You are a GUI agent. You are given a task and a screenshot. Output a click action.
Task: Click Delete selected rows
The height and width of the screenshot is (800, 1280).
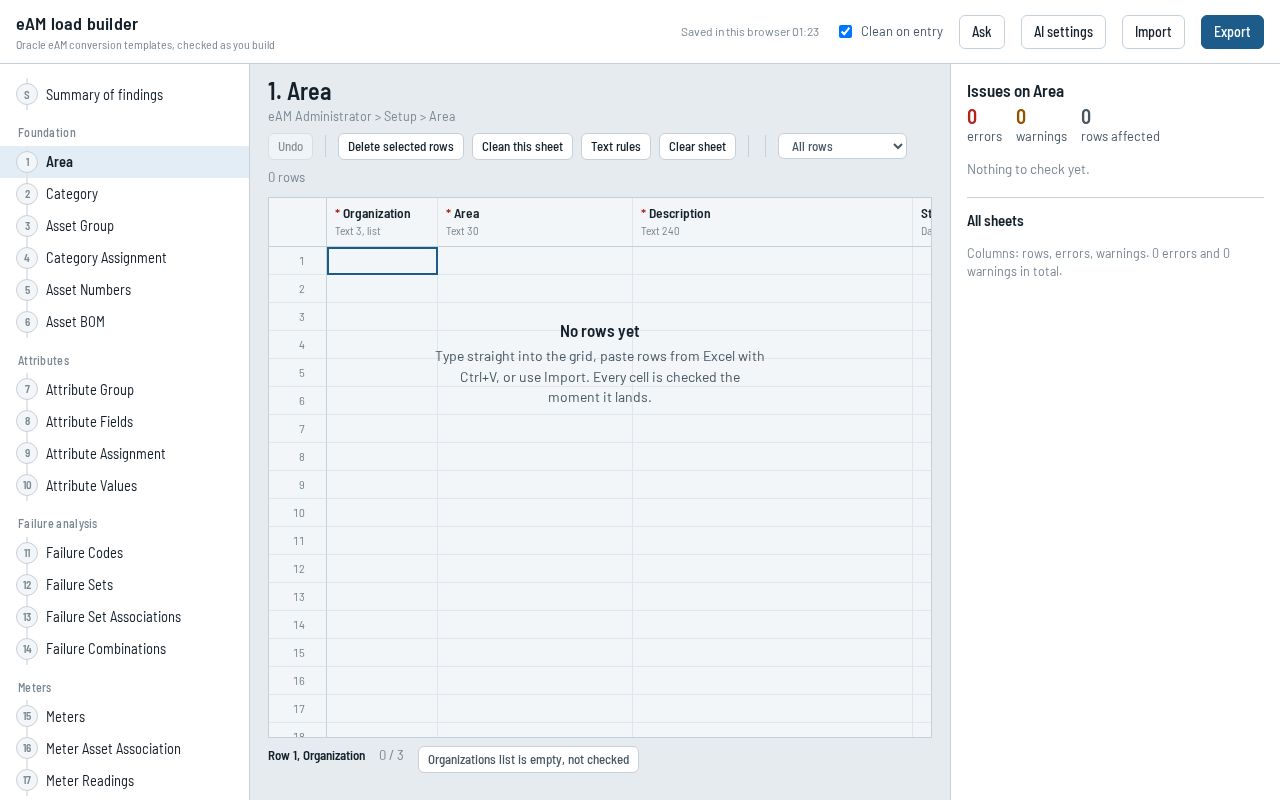[x=401, y=147]
